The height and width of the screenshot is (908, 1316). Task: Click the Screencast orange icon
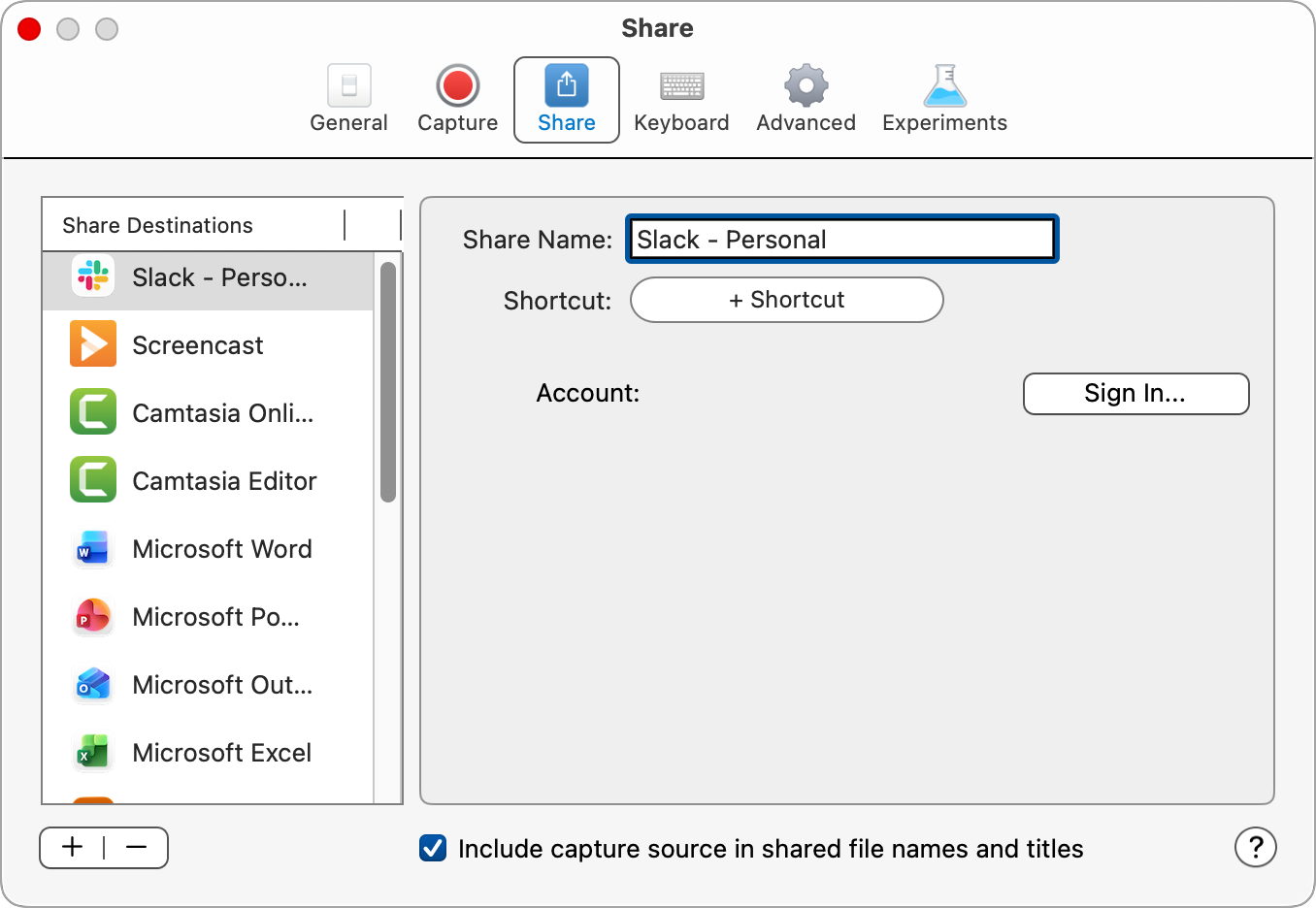93,344
